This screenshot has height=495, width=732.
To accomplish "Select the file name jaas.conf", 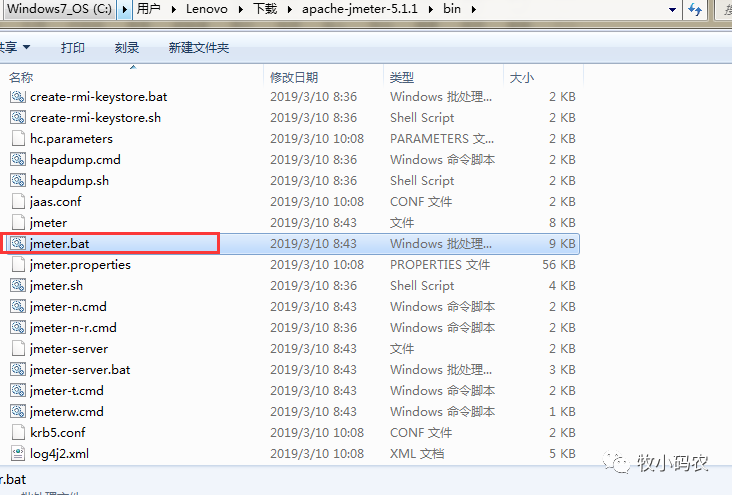I will tap(56, 202).
